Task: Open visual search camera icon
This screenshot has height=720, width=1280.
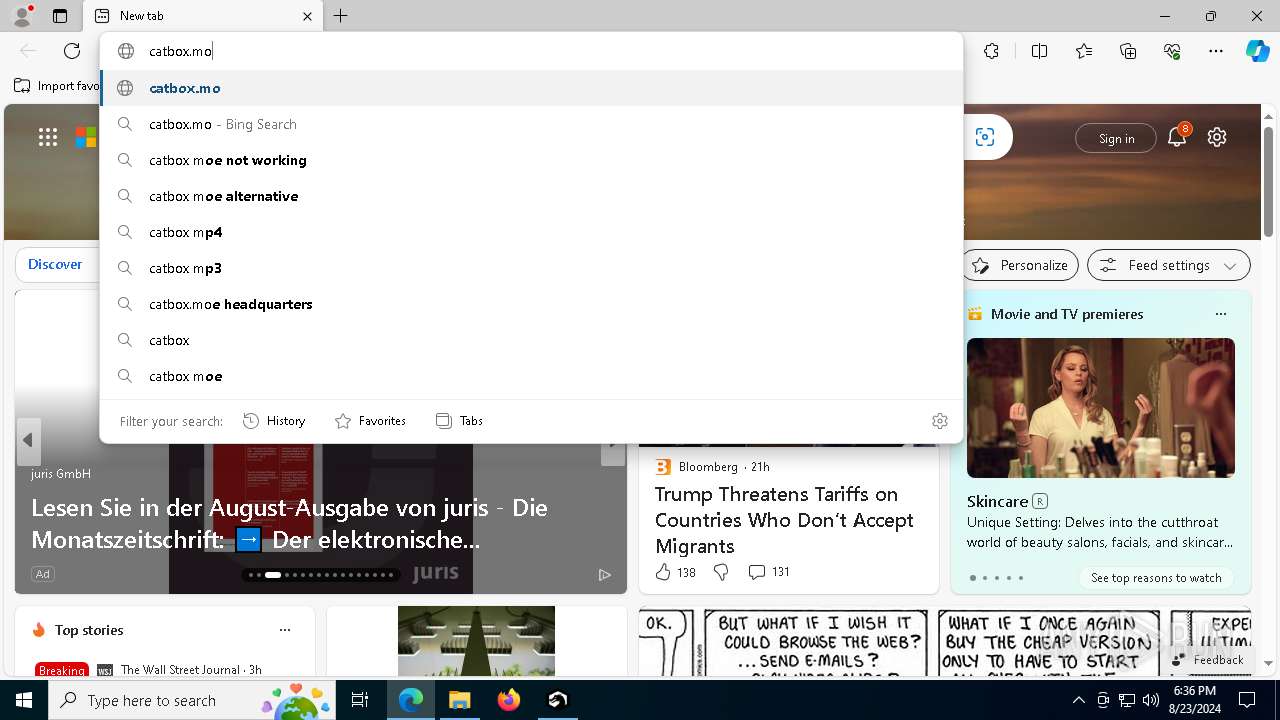Action: pos(985,138)
